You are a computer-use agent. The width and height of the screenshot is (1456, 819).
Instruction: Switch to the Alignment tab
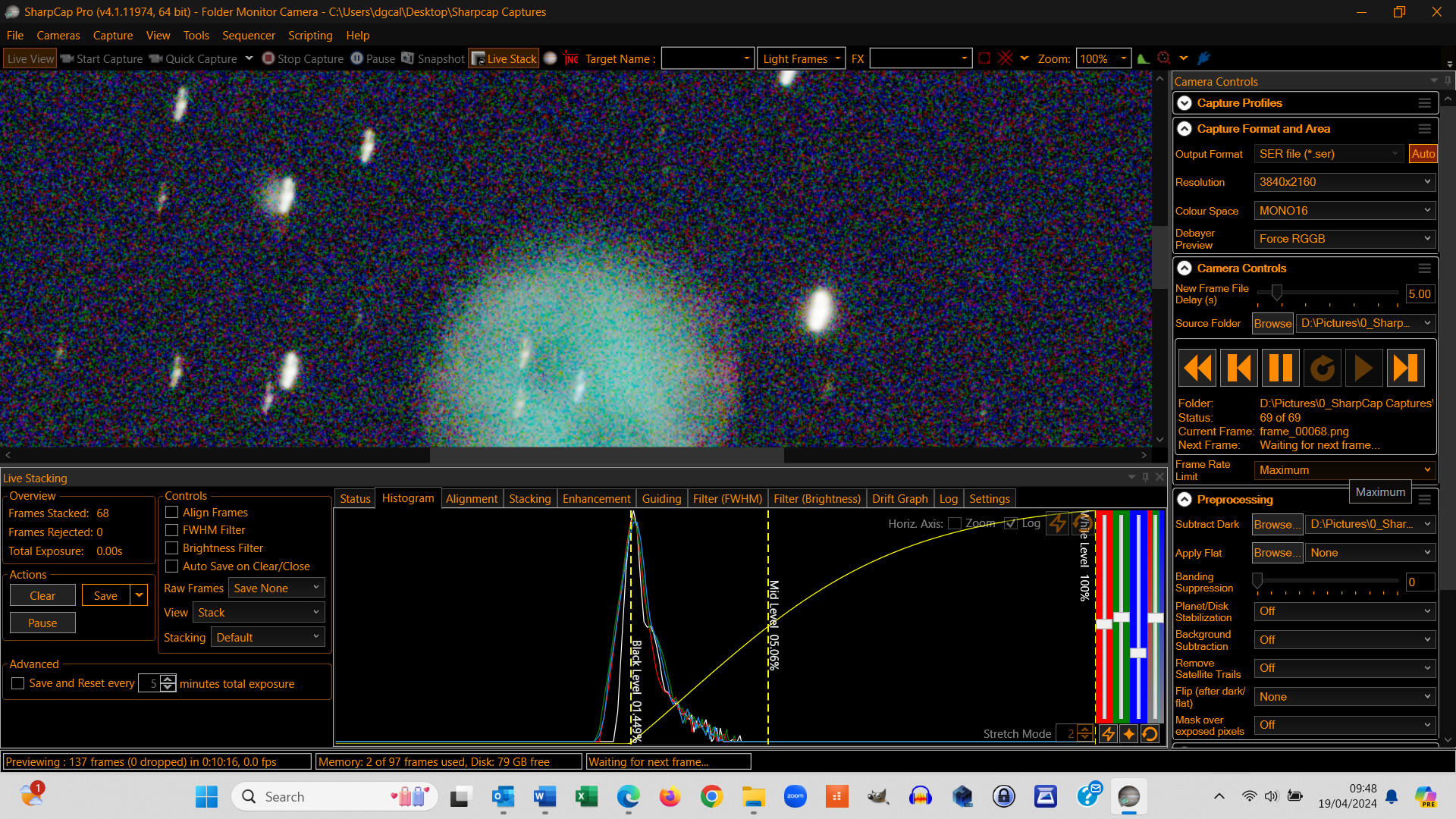tap(472, 499)
